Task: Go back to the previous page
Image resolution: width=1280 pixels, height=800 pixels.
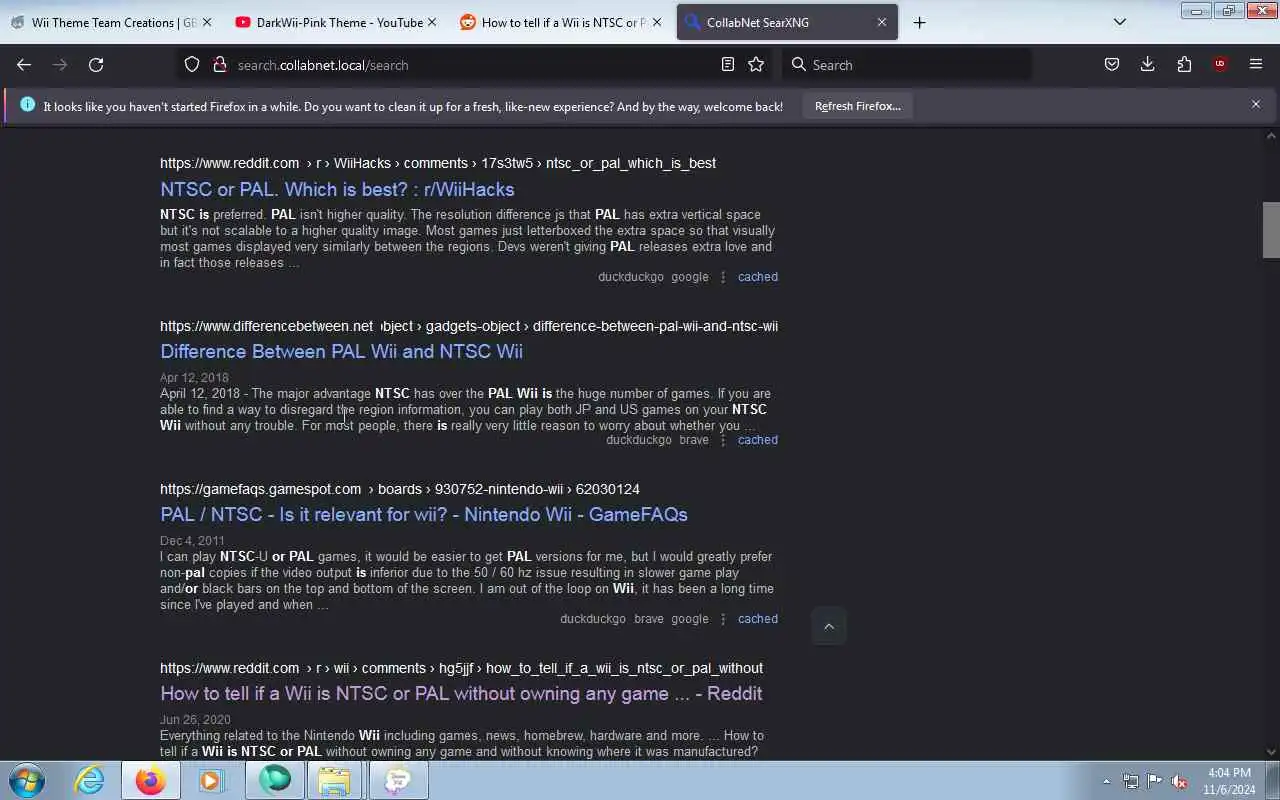Action: [x=24, y=65]
